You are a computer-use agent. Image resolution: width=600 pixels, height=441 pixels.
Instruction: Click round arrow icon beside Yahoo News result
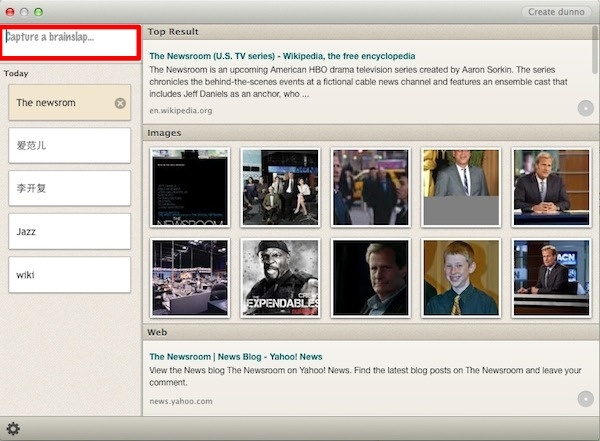pos(585,399)
